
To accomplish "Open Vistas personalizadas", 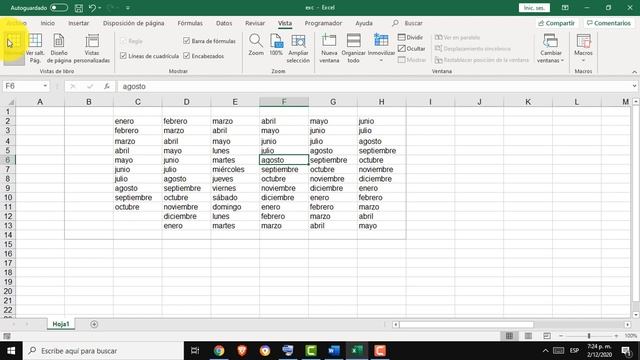I will (x=92, y=48).
